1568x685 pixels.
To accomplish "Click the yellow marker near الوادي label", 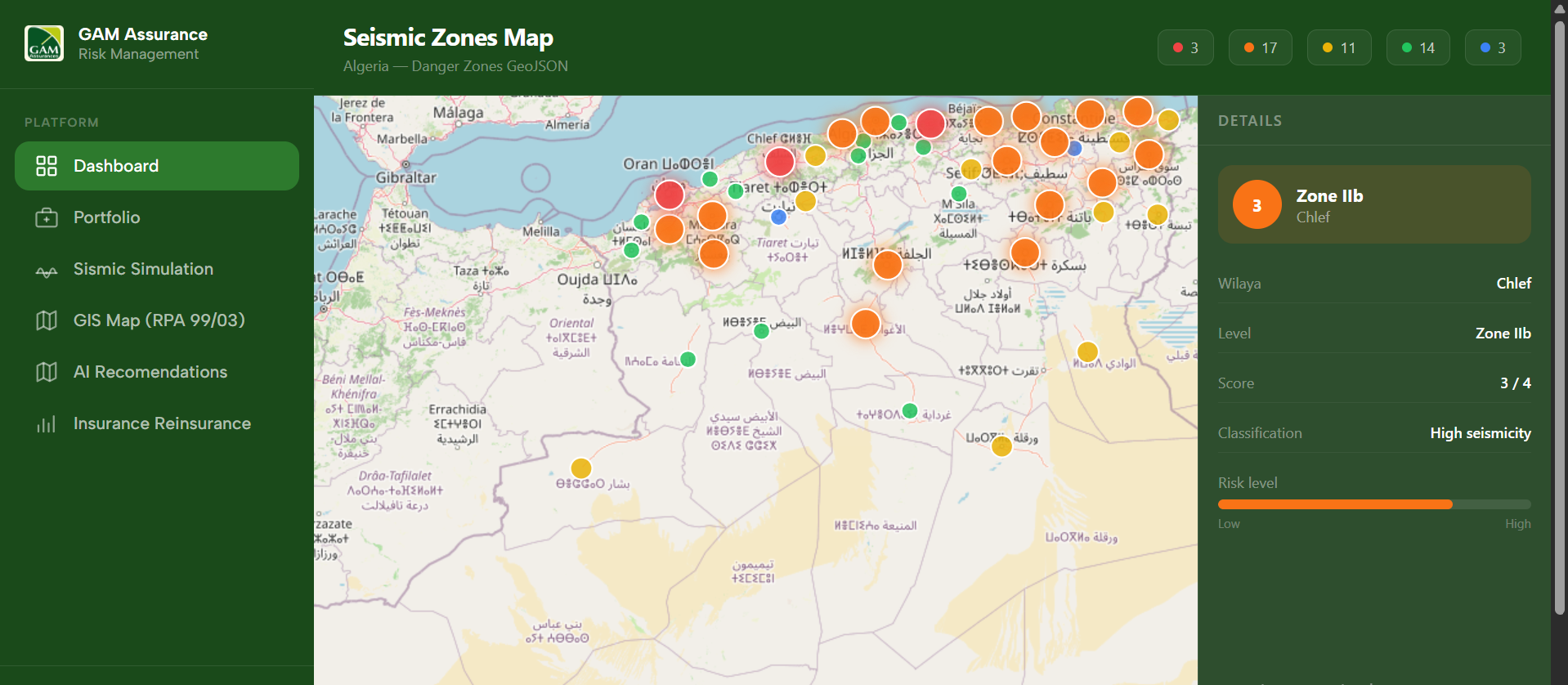I will pos(1087,351).
